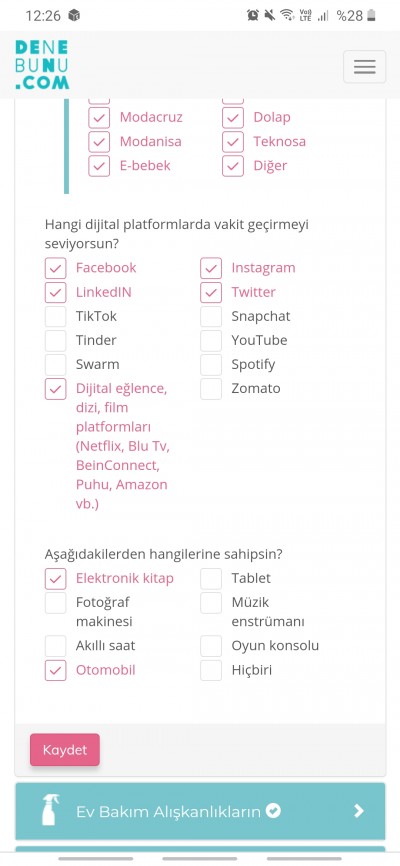Tick the Akıllı saat checkbox

point(55,646)
